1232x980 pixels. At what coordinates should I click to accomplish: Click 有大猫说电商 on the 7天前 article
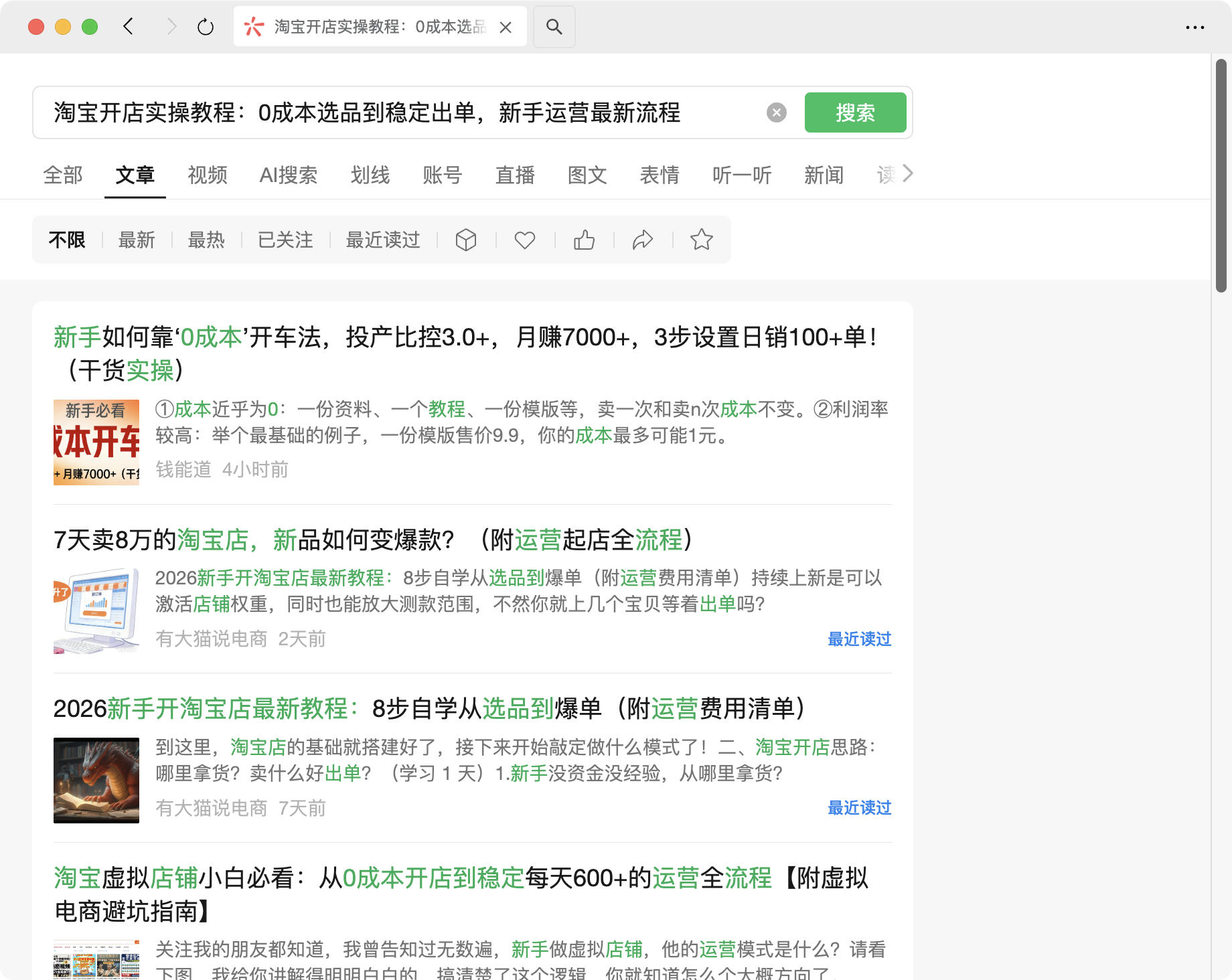pos(212,808)
